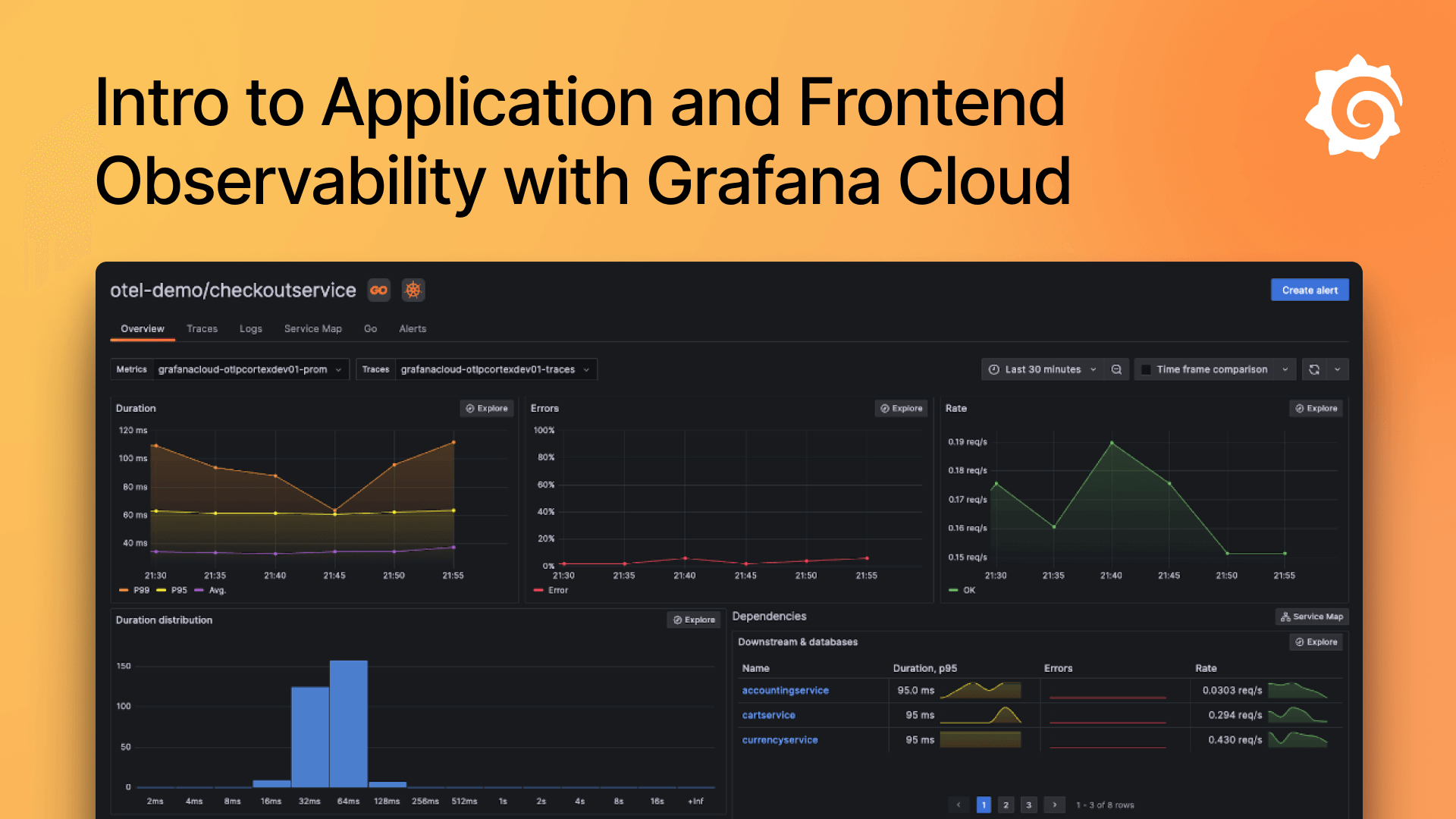Switch to the Service Map tab

pos(313,329)
